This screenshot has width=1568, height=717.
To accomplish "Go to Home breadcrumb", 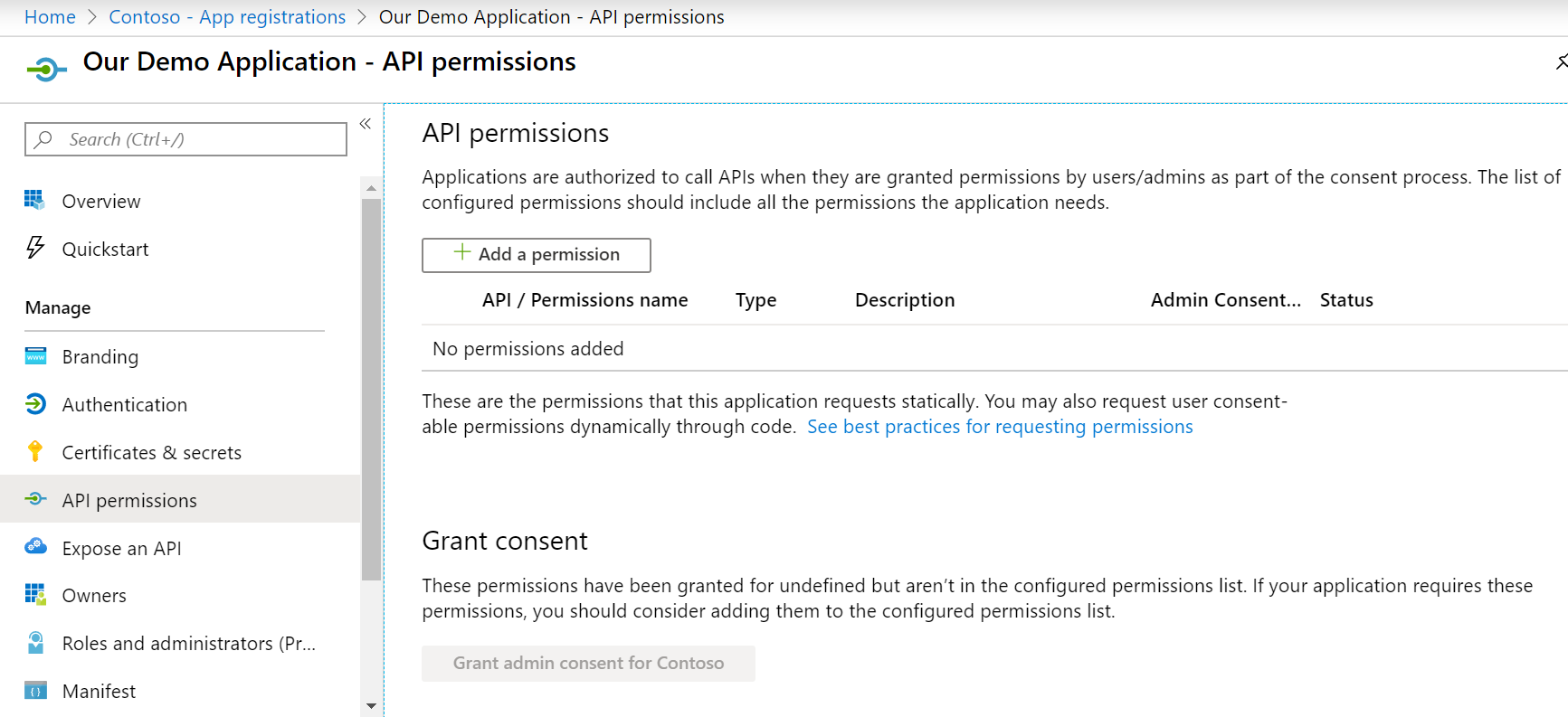I will click(50, 17).
